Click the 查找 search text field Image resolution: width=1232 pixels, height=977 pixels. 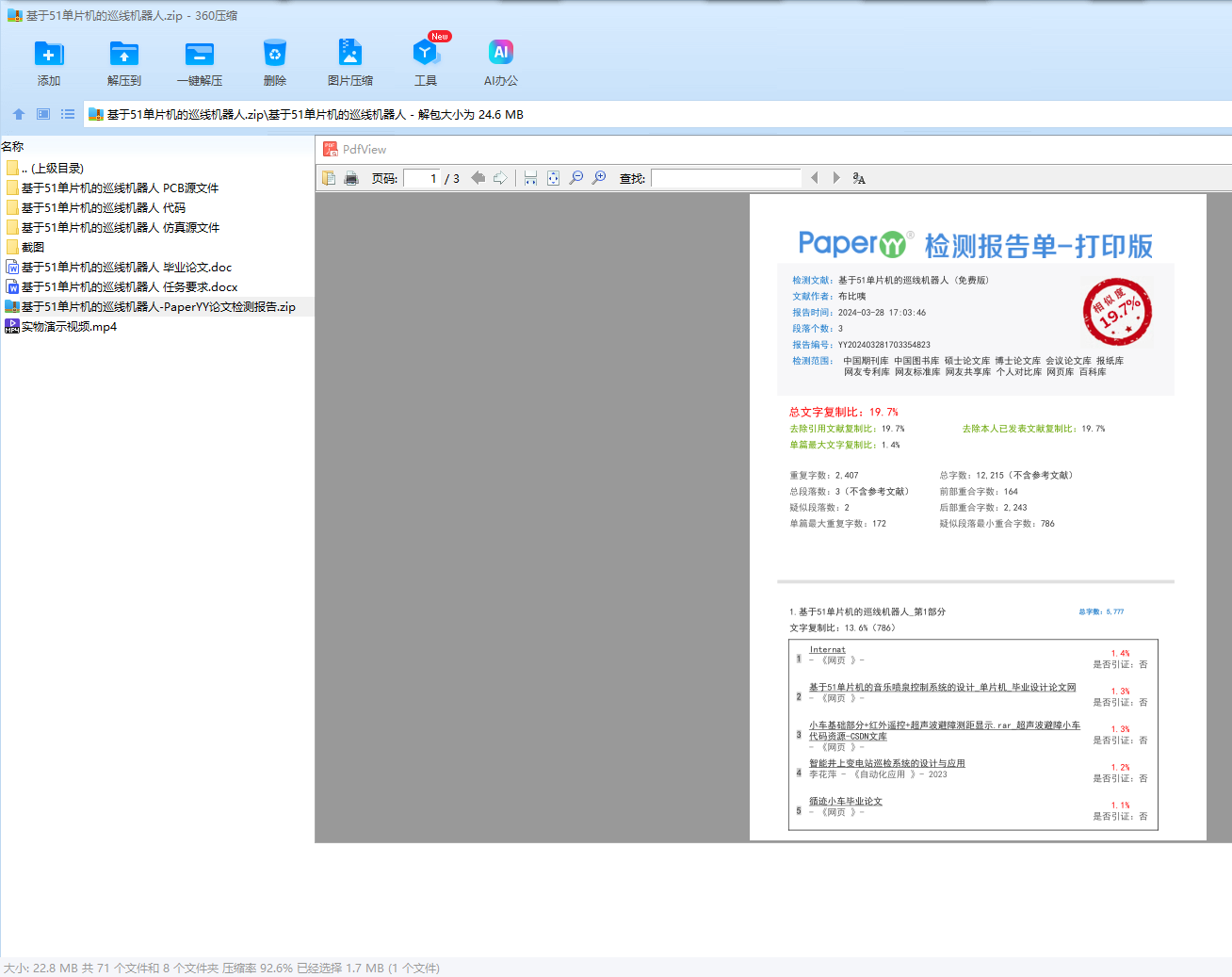(726, 178)
